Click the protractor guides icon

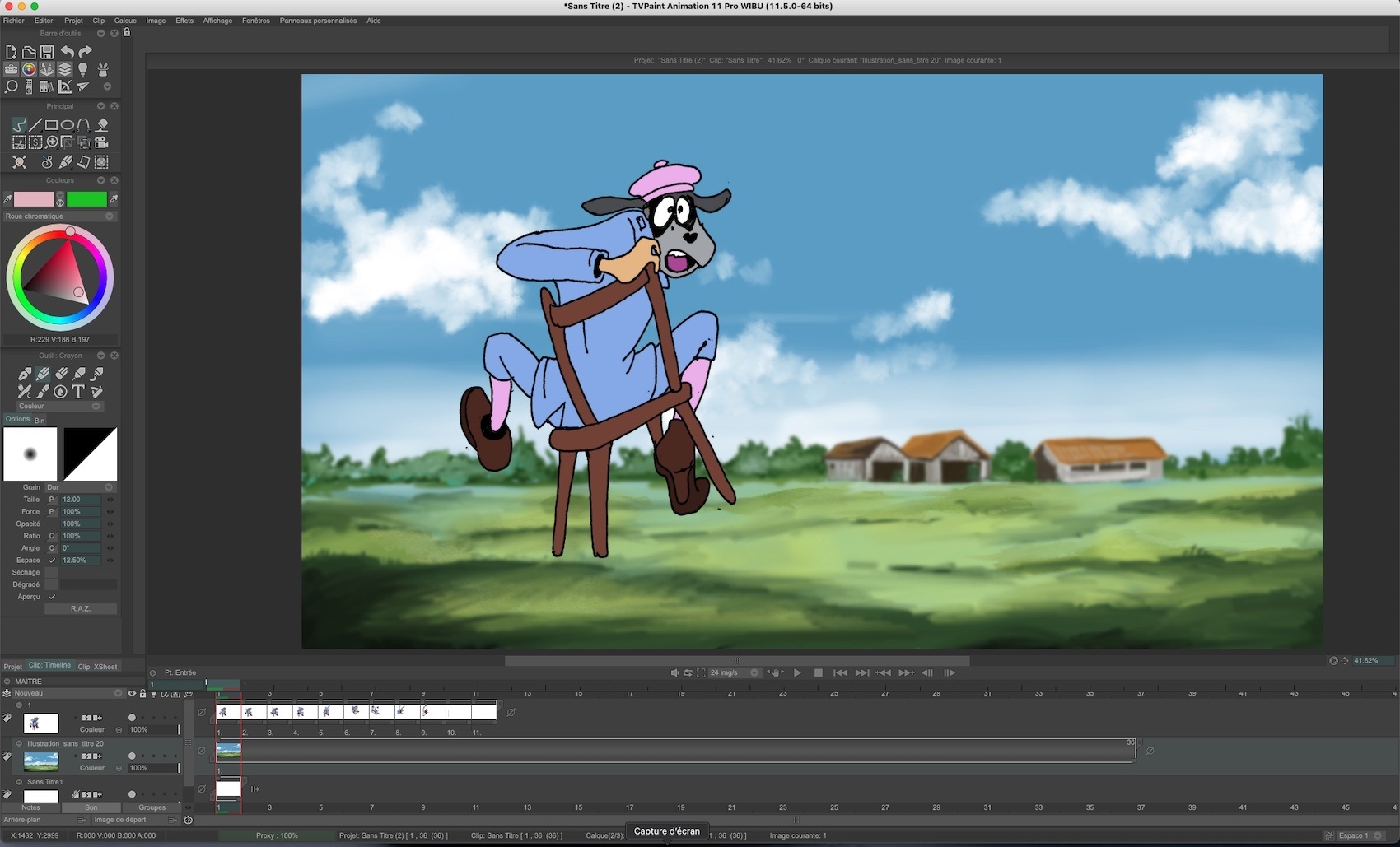(65, 86)
